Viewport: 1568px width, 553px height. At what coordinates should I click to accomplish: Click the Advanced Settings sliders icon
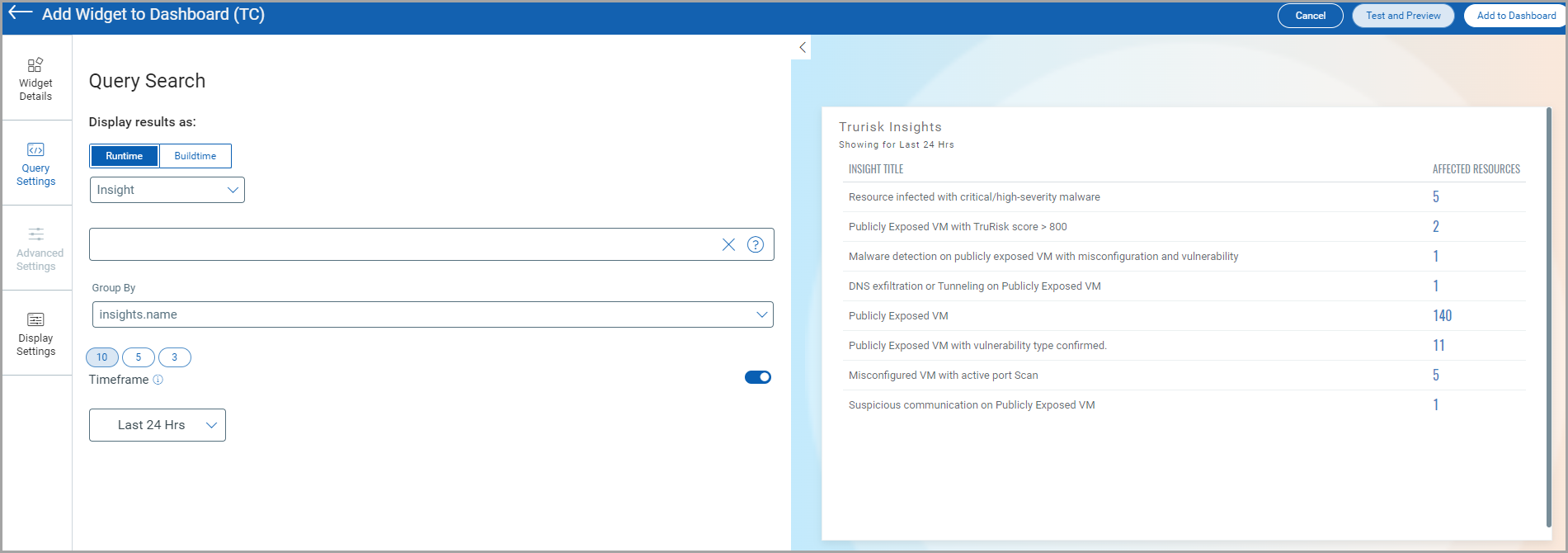[35, 234]
